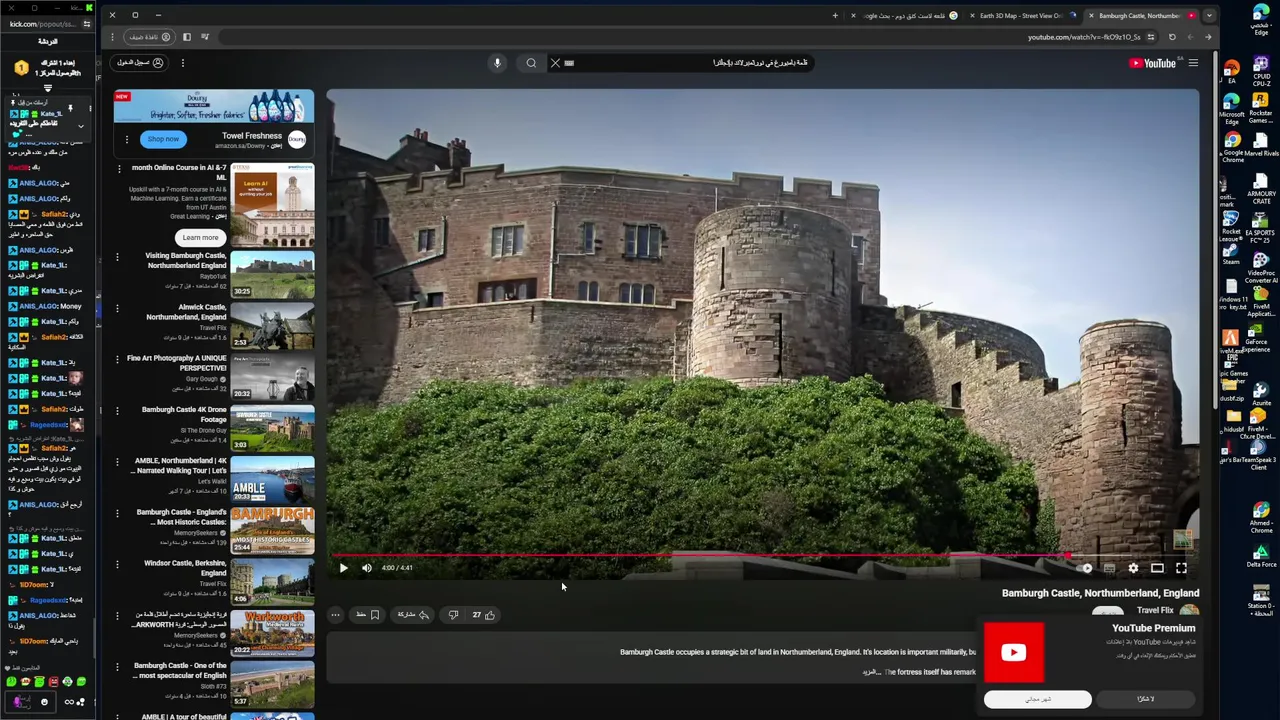Switch the player to theater mode

(1157, 568)
